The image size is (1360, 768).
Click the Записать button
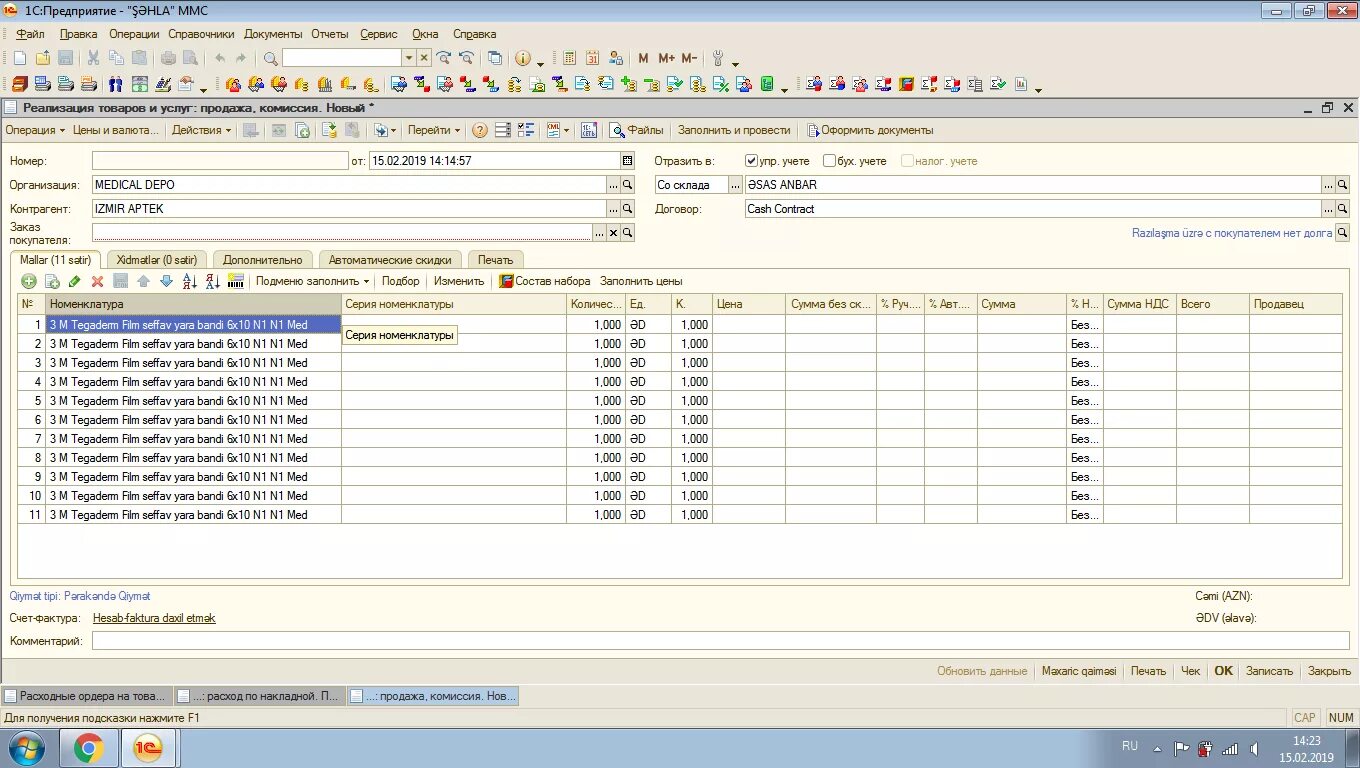tap(1269, 671)
